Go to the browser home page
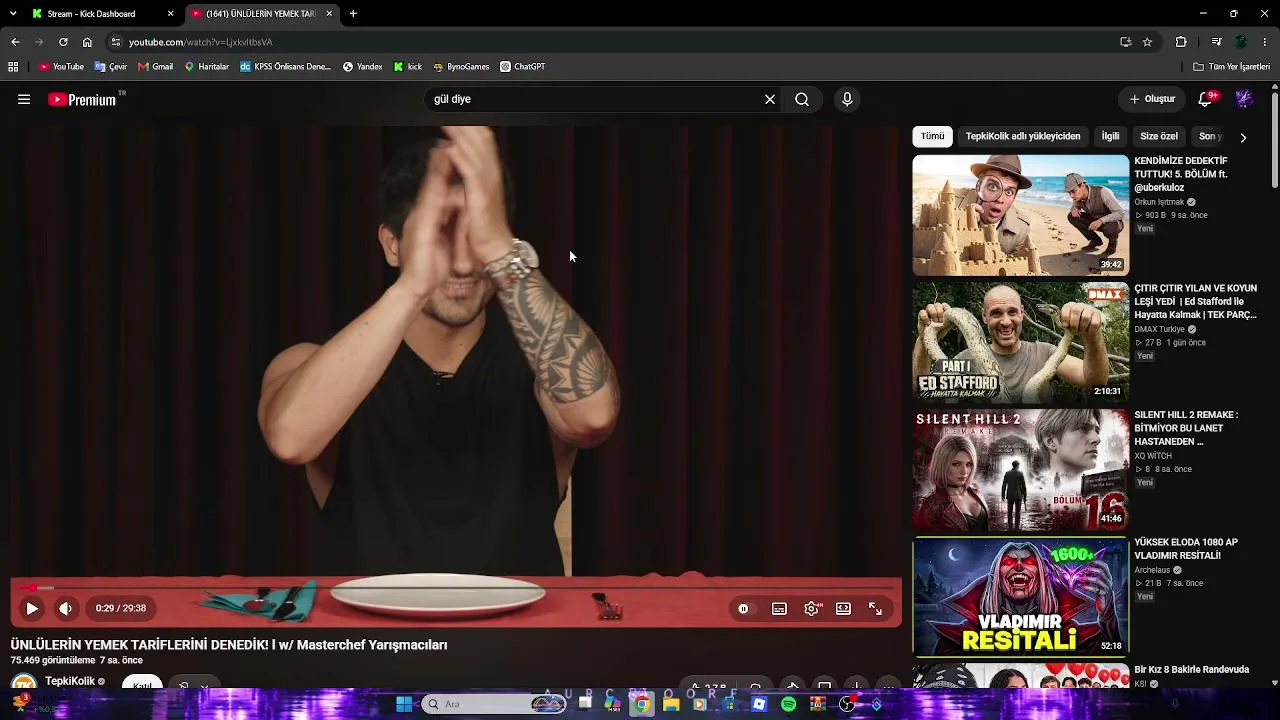The image size is (1280, 720). pos(87,42)
